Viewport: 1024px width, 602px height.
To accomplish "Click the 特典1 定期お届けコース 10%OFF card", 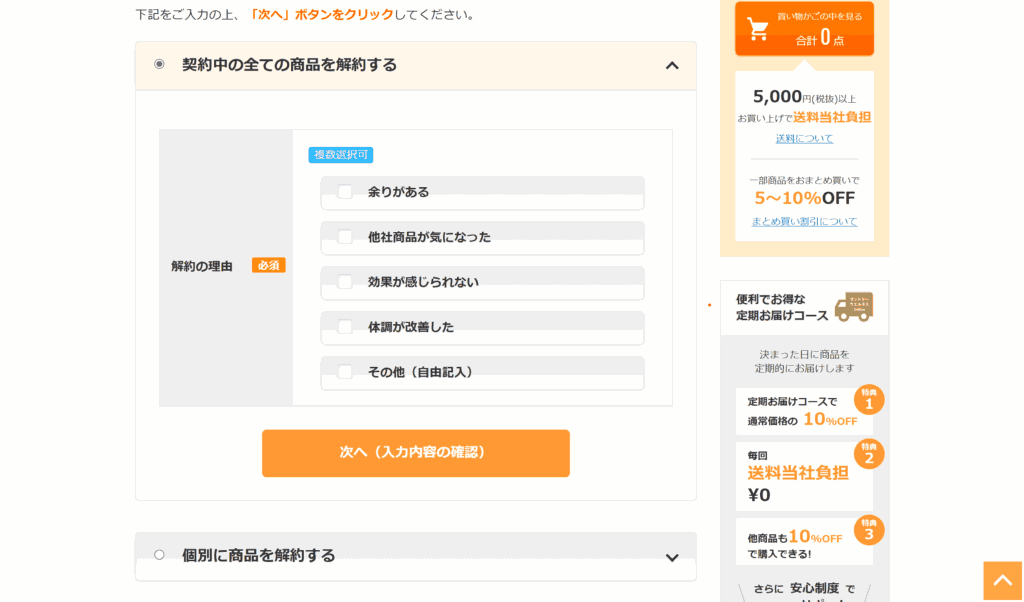I will click(x=804, y=411).
